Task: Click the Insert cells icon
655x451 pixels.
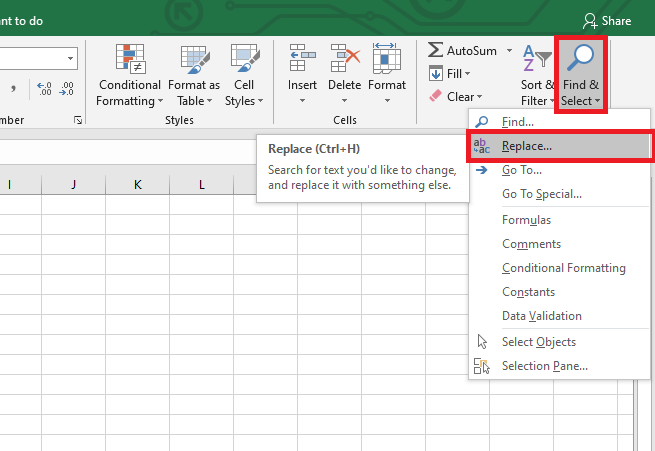Action: pyautogui.click(x=302, y=59)
